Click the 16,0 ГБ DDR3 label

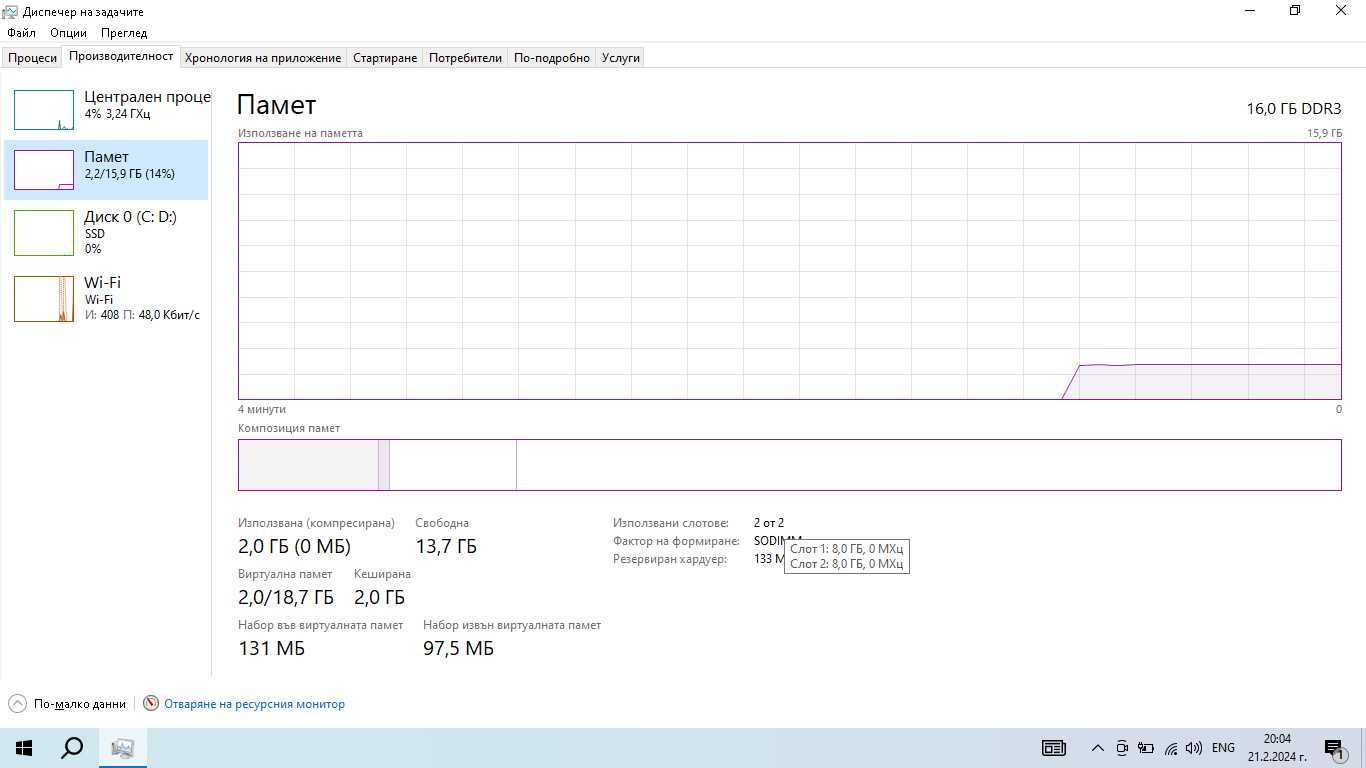[x=1293, y=108]
